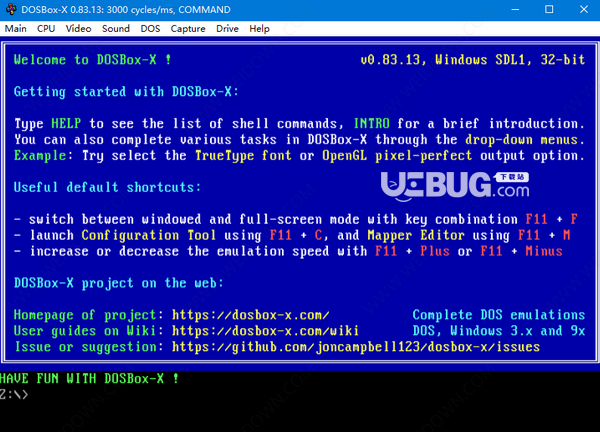Viewport: 600px width, 432px height.
Task: Click 'DOS, Windows 3.x and 9x' text
Action: point(499,331)
